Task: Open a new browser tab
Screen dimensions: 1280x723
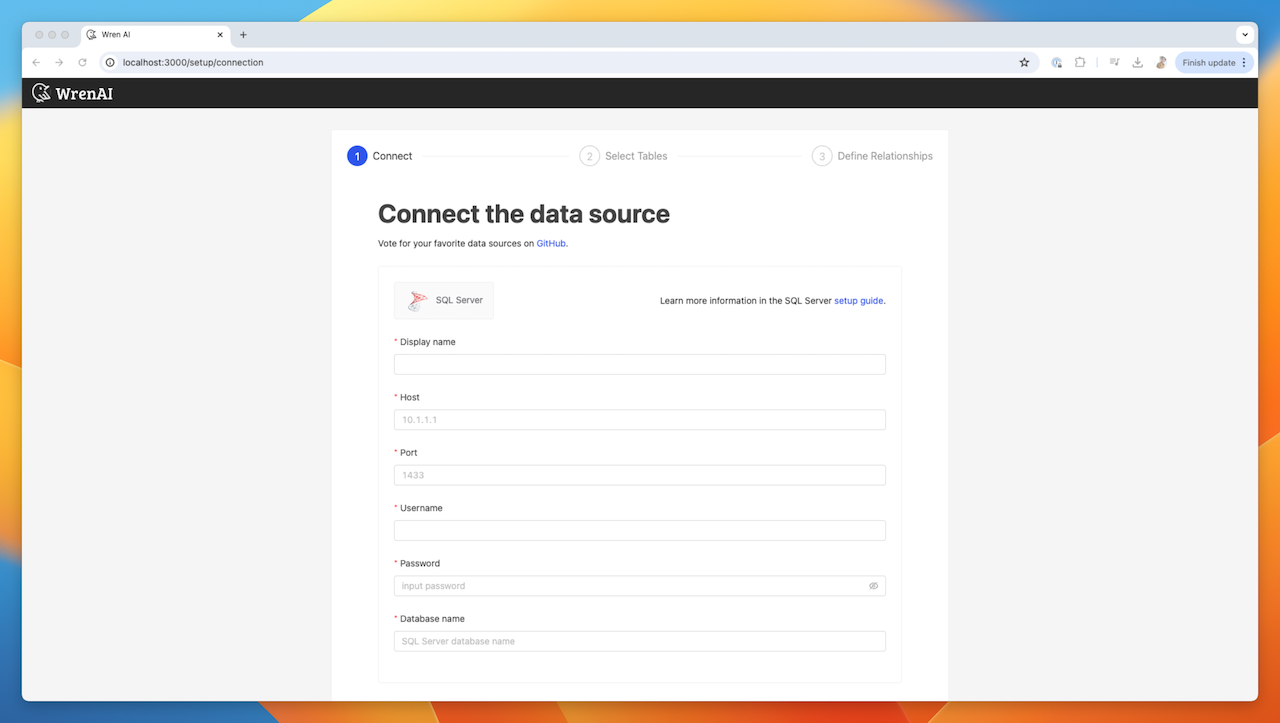Action: [x=243, y=34]
